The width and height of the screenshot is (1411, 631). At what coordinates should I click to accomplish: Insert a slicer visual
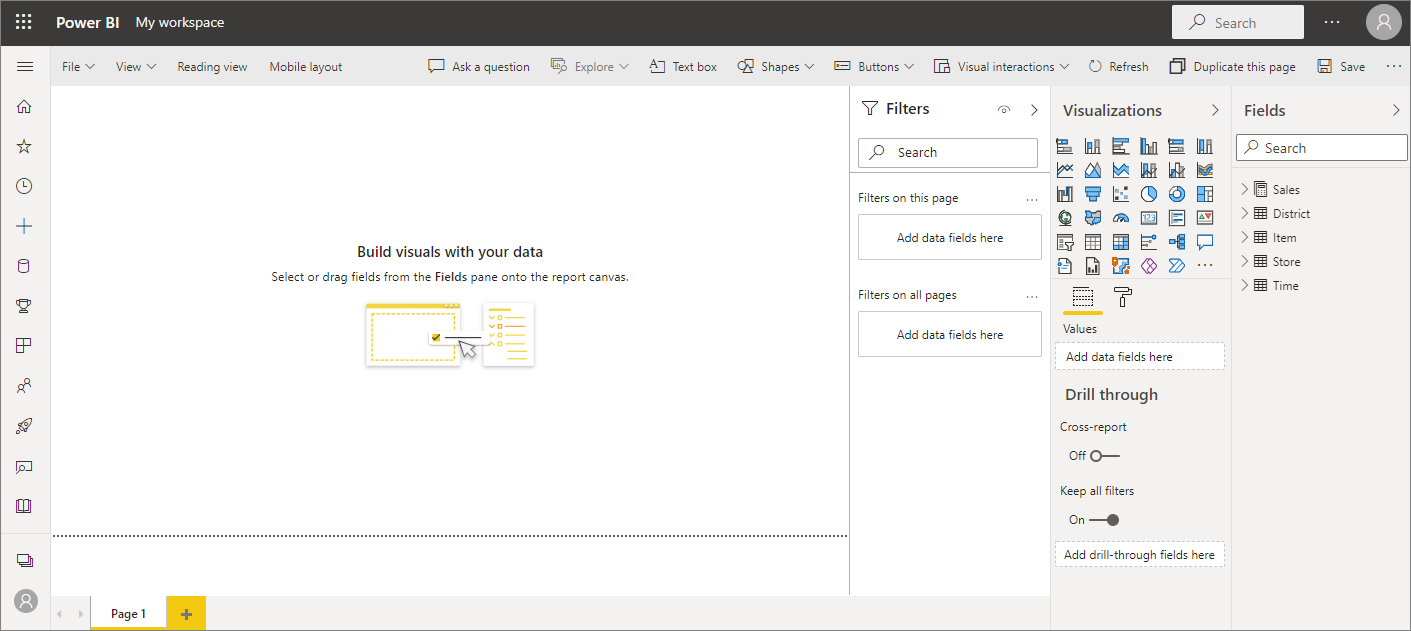tap(1065, 241)
